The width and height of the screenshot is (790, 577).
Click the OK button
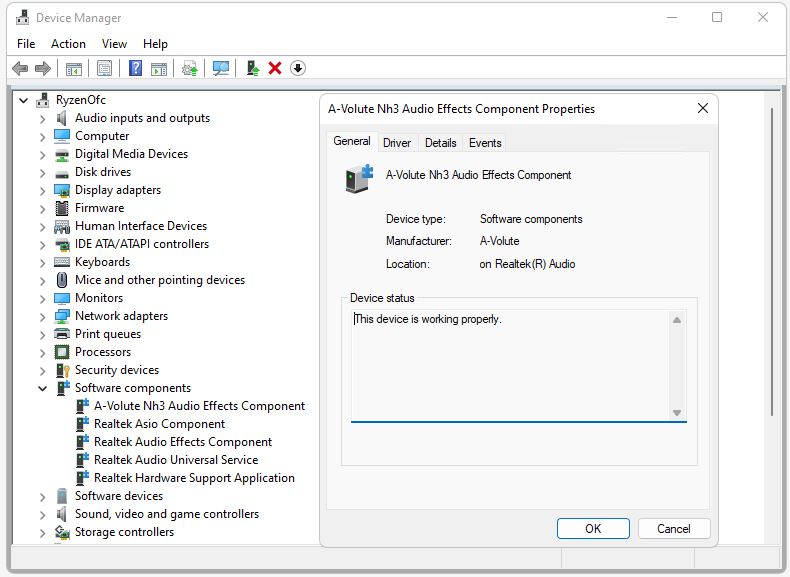coord(593,529)
